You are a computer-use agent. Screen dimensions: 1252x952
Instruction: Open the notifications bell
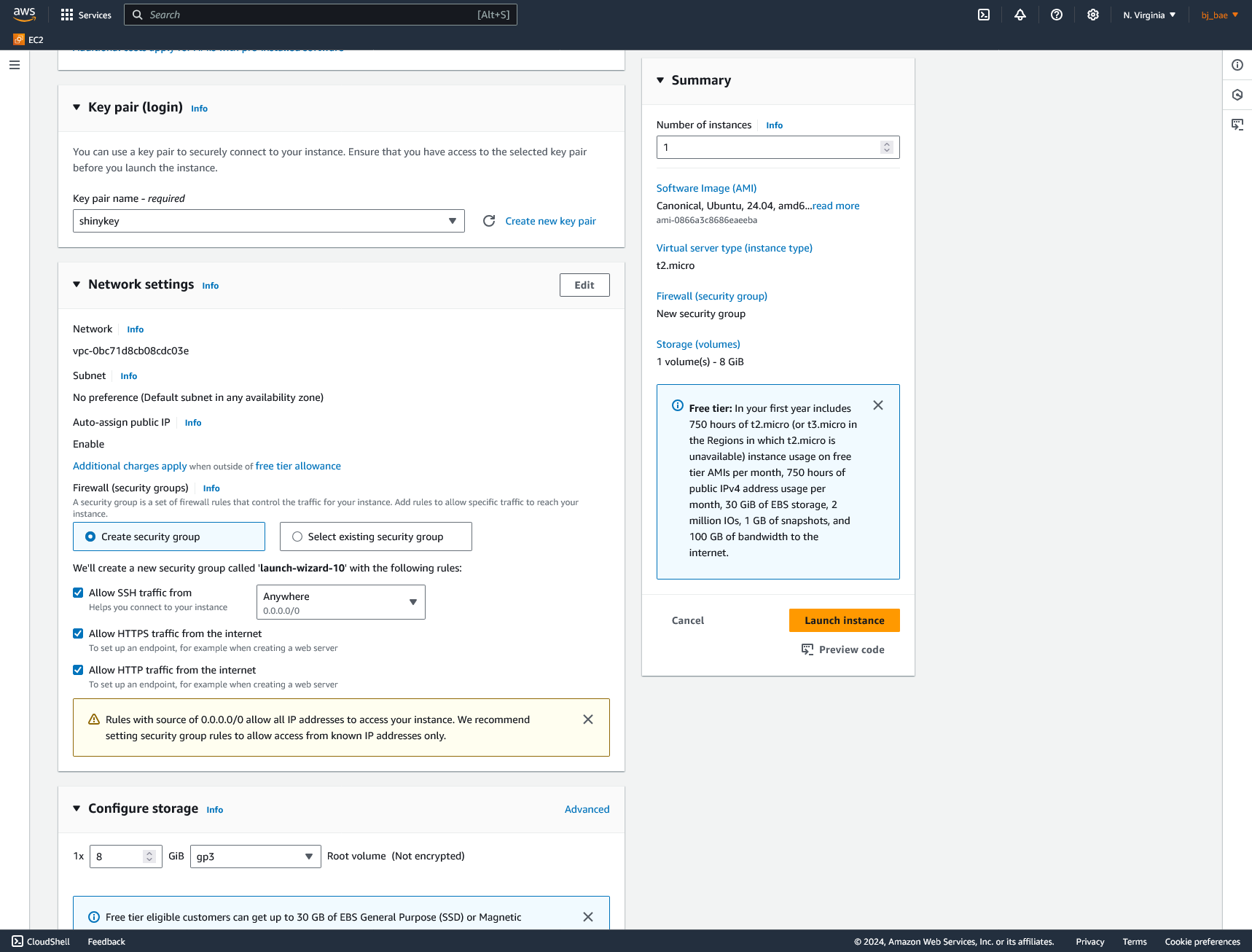[x=1020, y=15]
